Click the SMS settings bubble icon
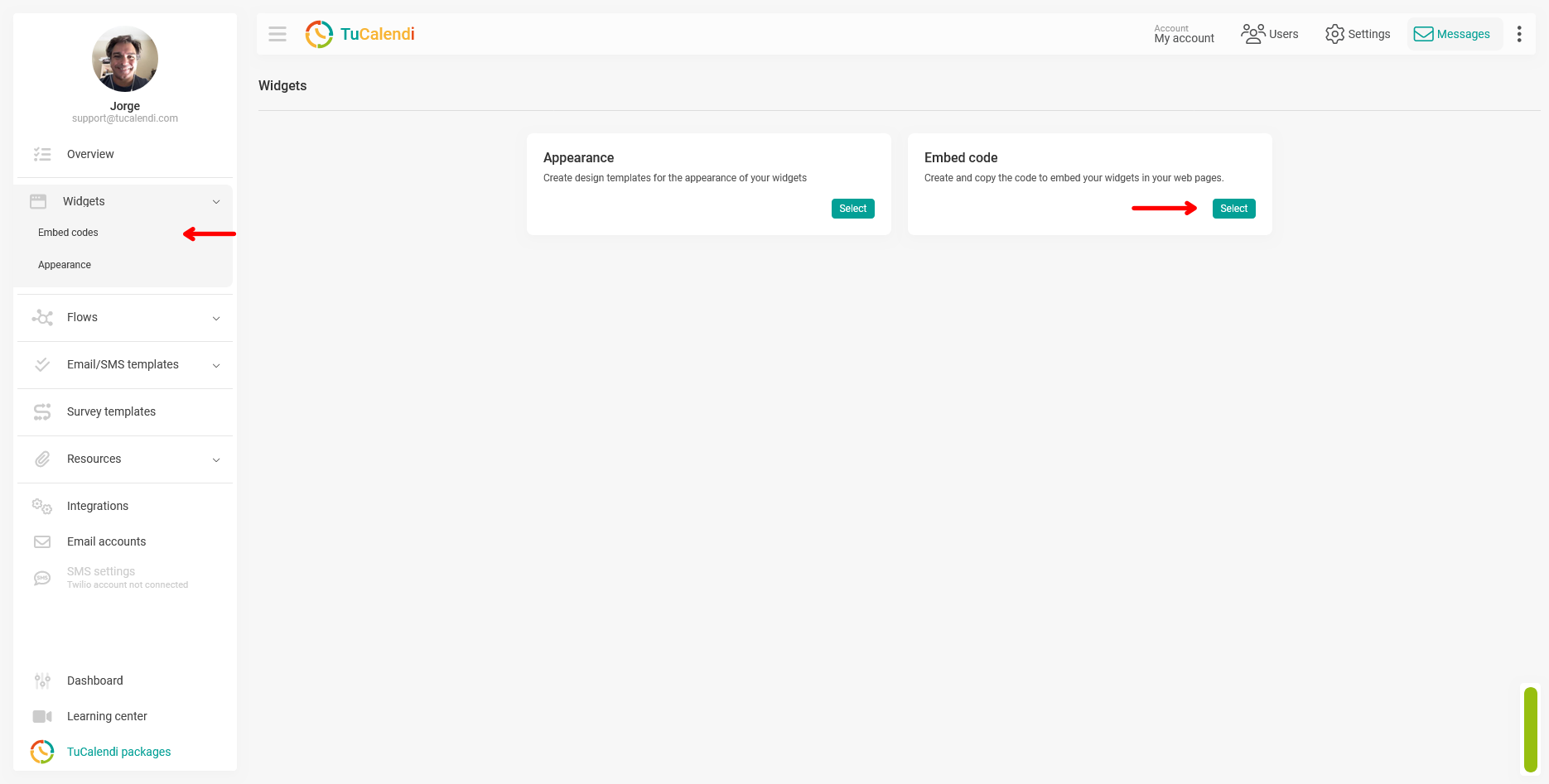Image resolution: width=1549 pixels, height=784 pixels. click(x=42, y=578)
